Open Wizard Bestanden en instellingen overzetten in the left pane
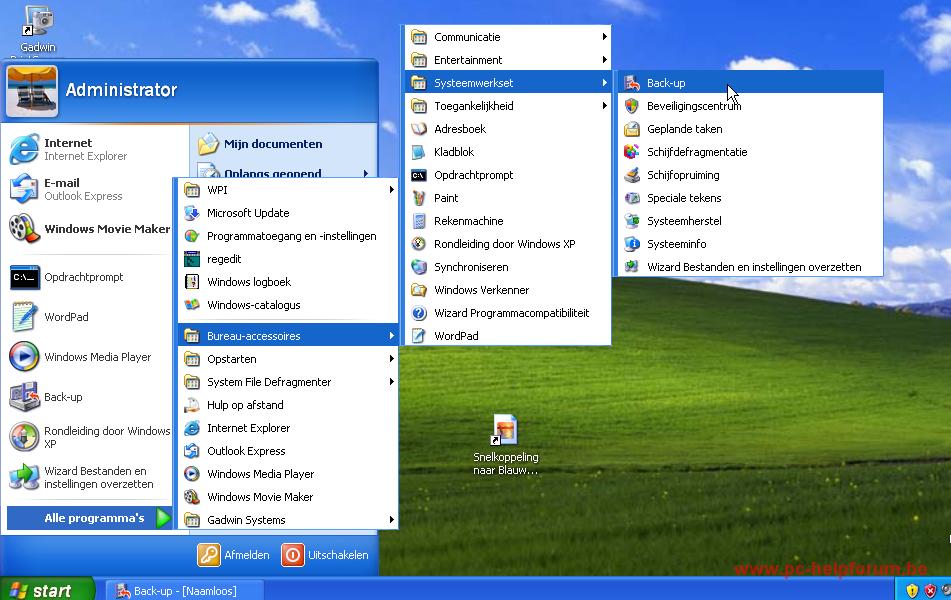 [88, 477]
